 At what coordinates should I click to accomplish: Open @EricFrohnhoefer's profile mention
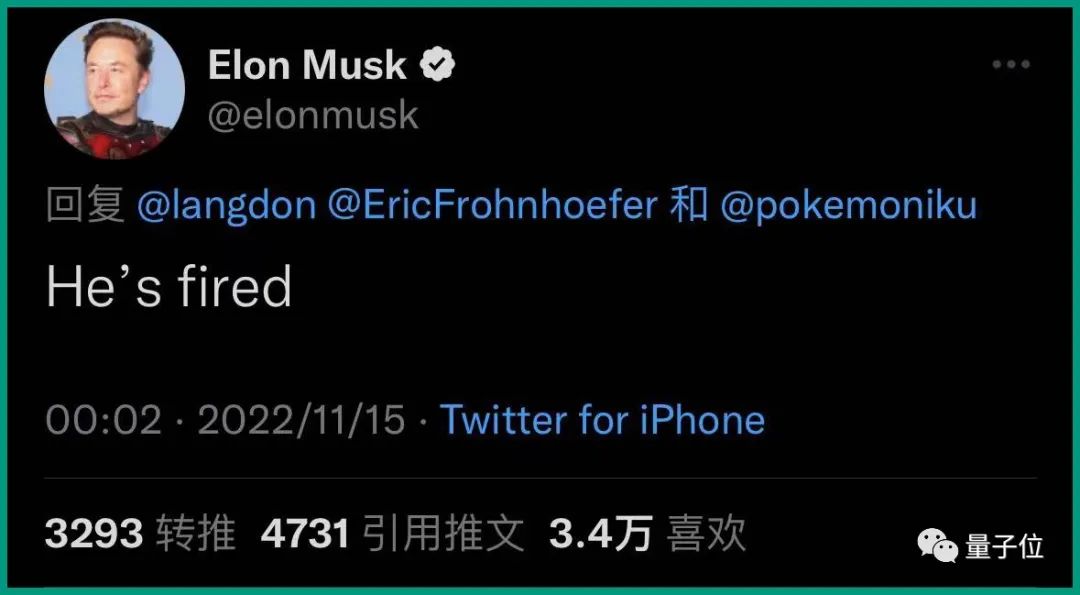(x=492, y=205)
